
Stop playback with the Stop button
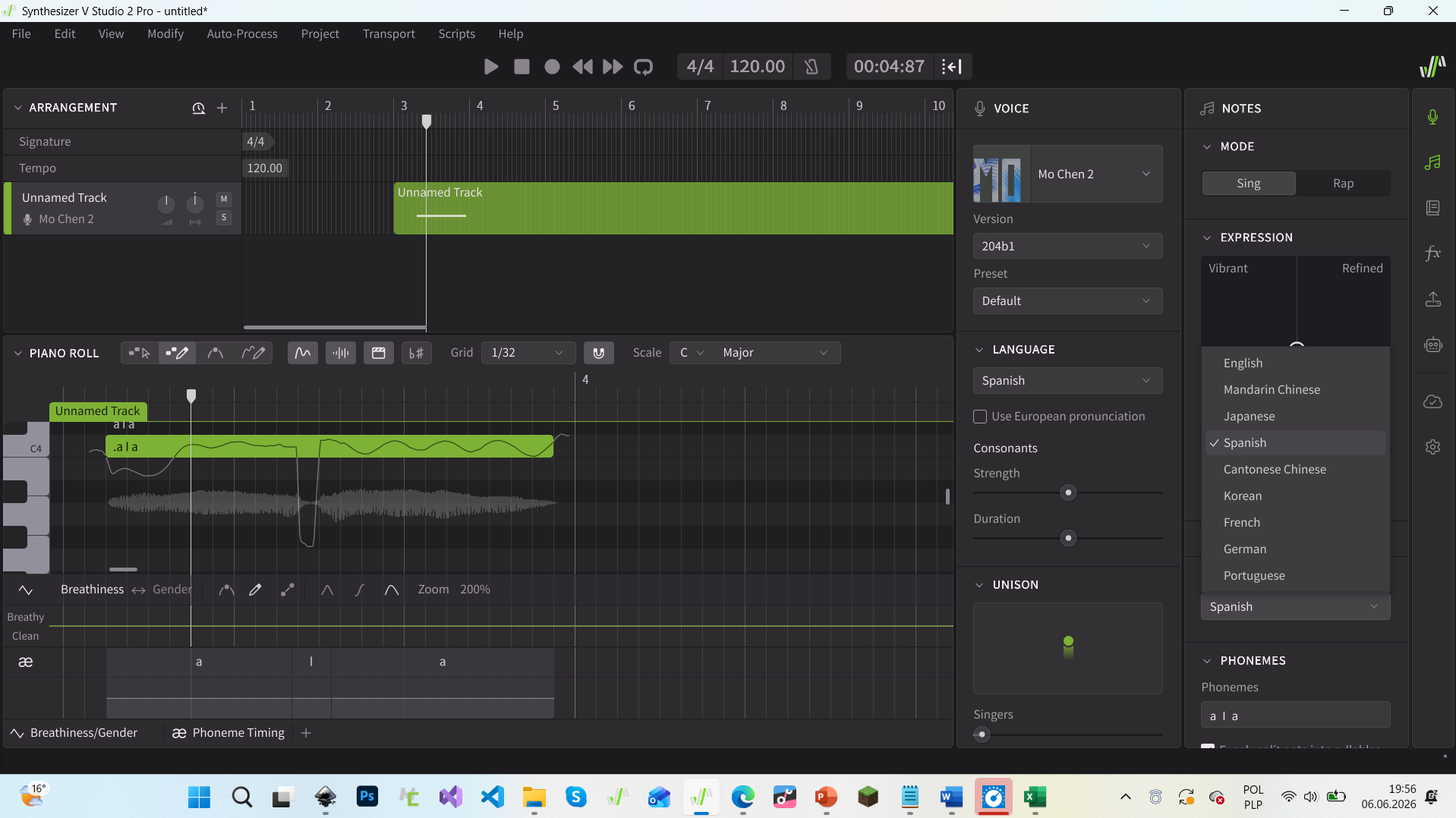coord(522,67)
